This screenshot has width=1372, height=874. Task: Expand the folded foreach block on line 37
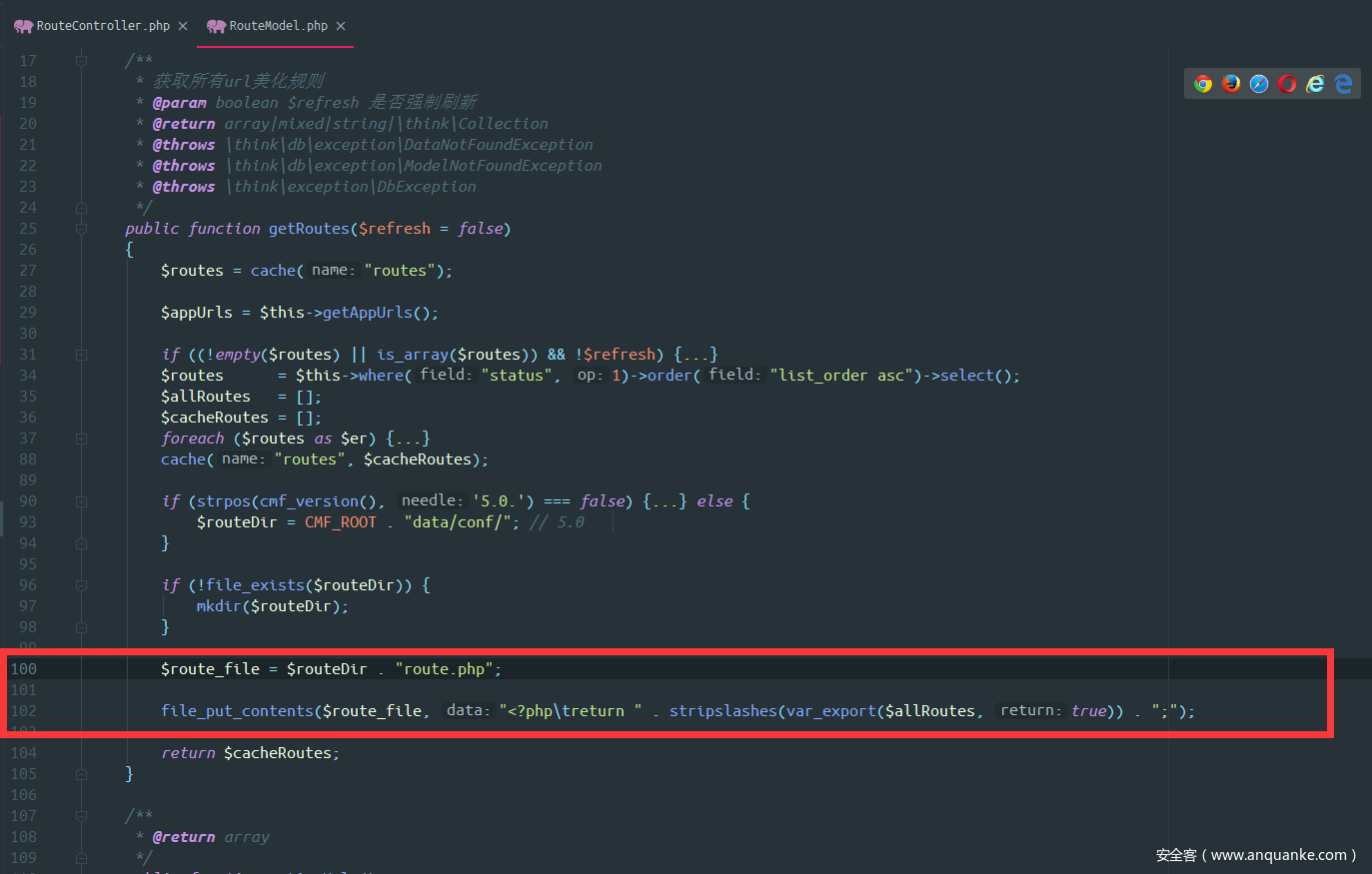click(81, 438)
